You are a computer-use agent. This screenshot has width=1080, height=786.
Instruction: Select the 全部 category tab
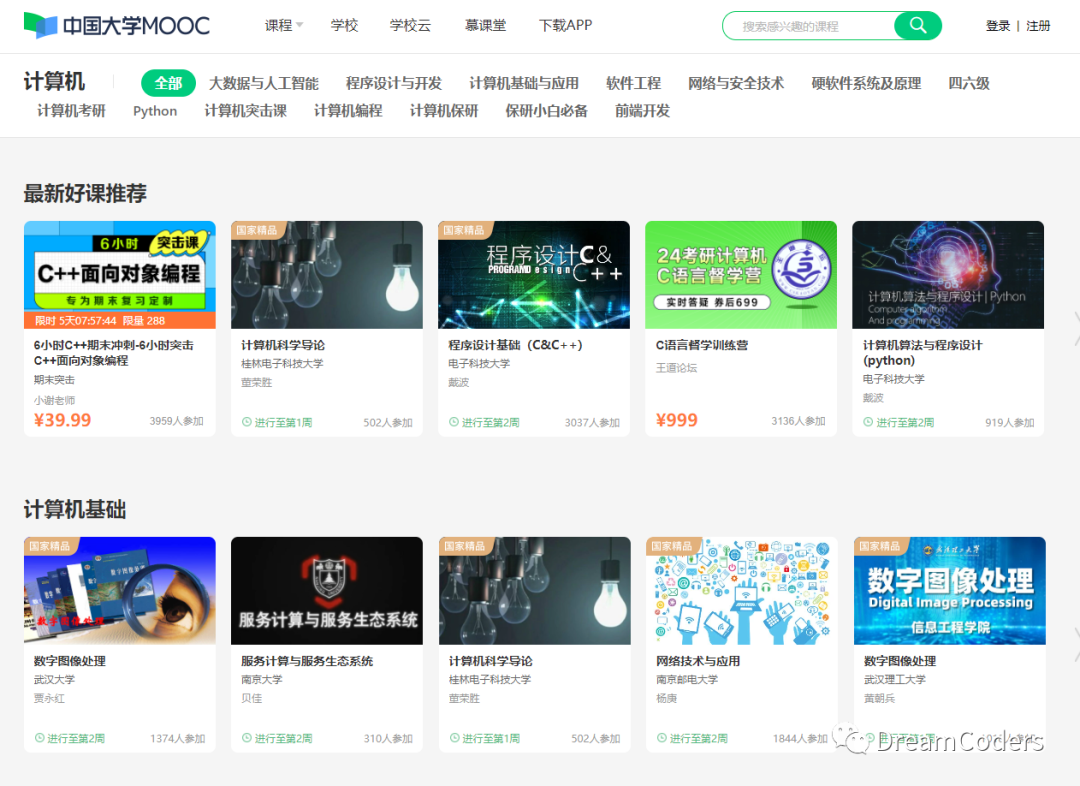pyautogui.click(x=168, y=83)
